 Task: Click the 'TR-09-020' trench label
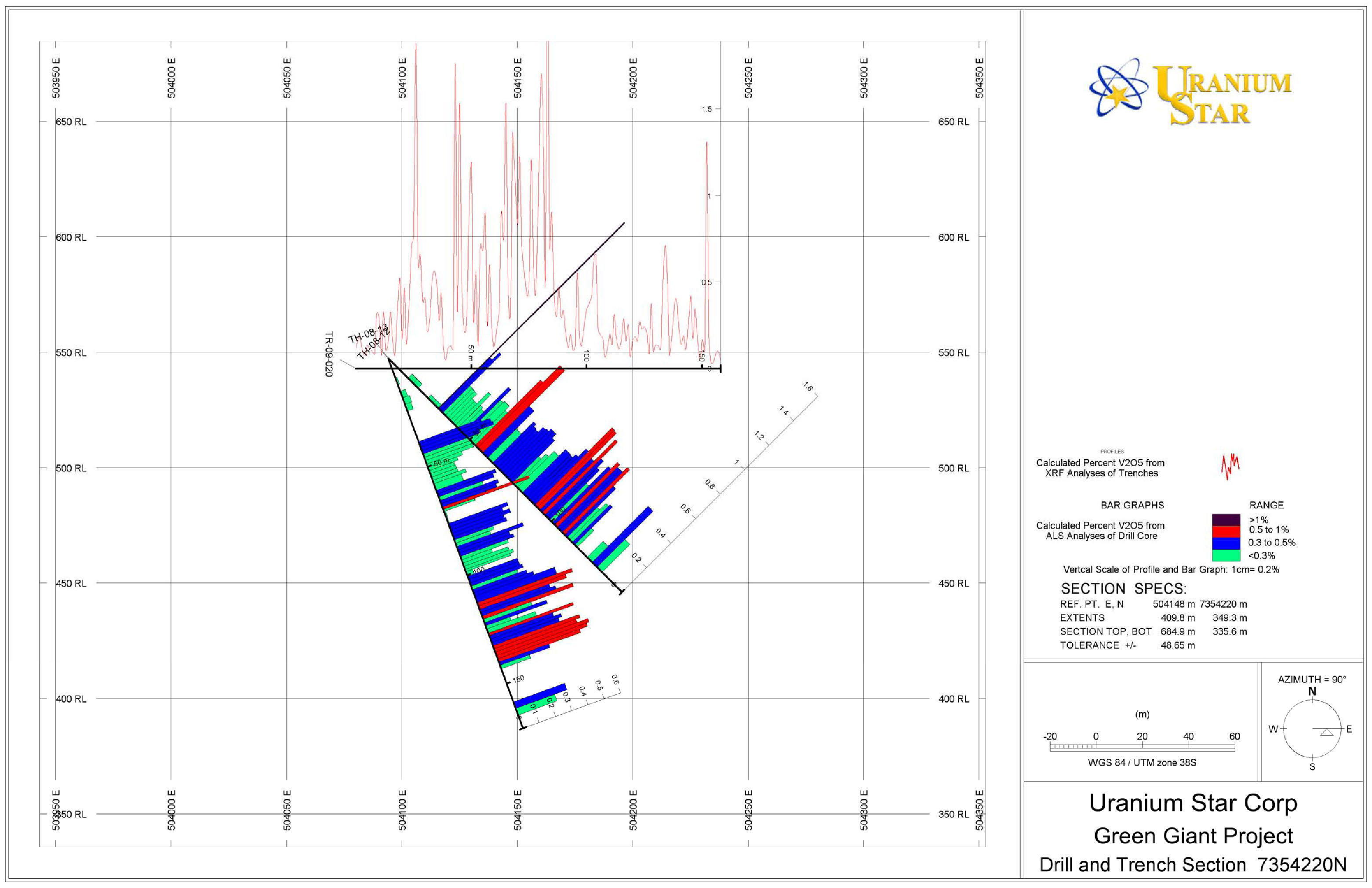[328, 354]
